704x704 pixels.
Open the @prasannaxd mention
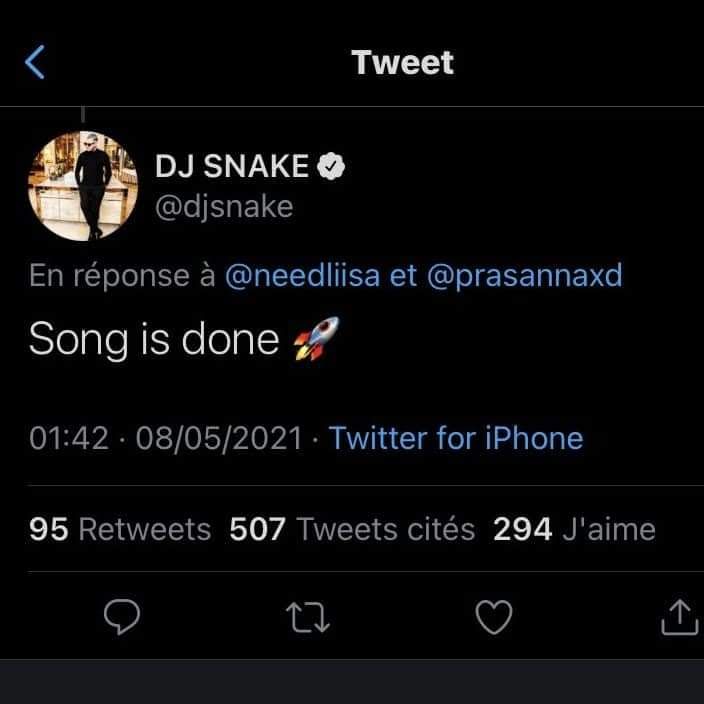coord(524,276)
